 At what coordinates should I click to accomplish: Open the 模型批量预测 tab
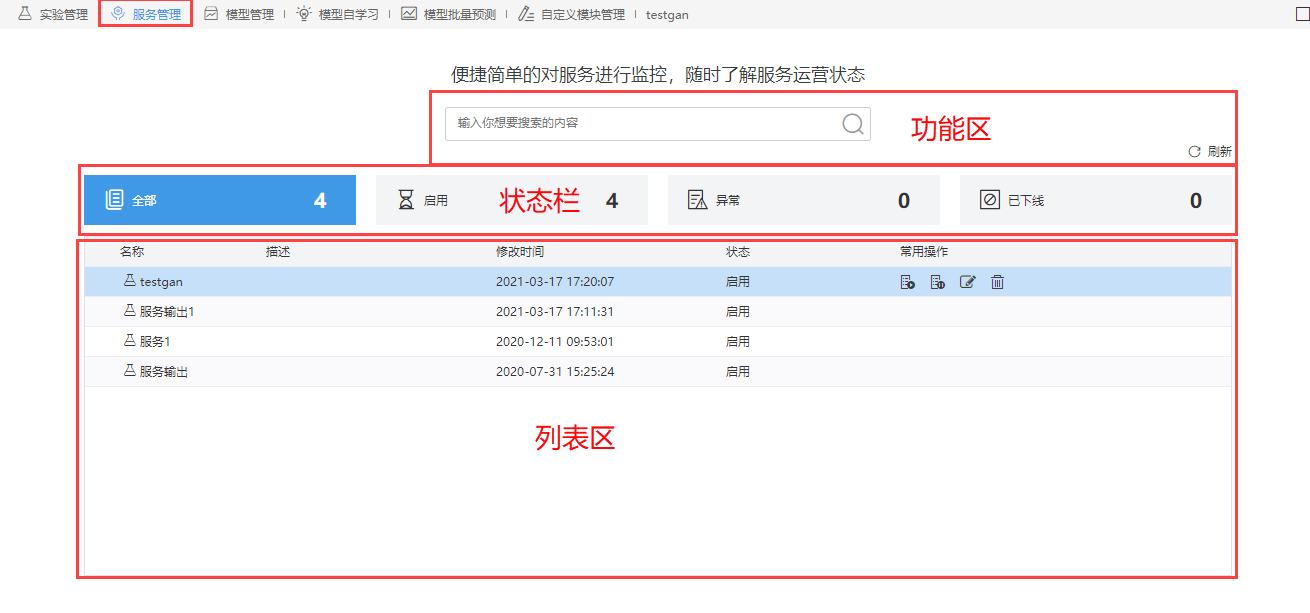(x=449, y=15)
